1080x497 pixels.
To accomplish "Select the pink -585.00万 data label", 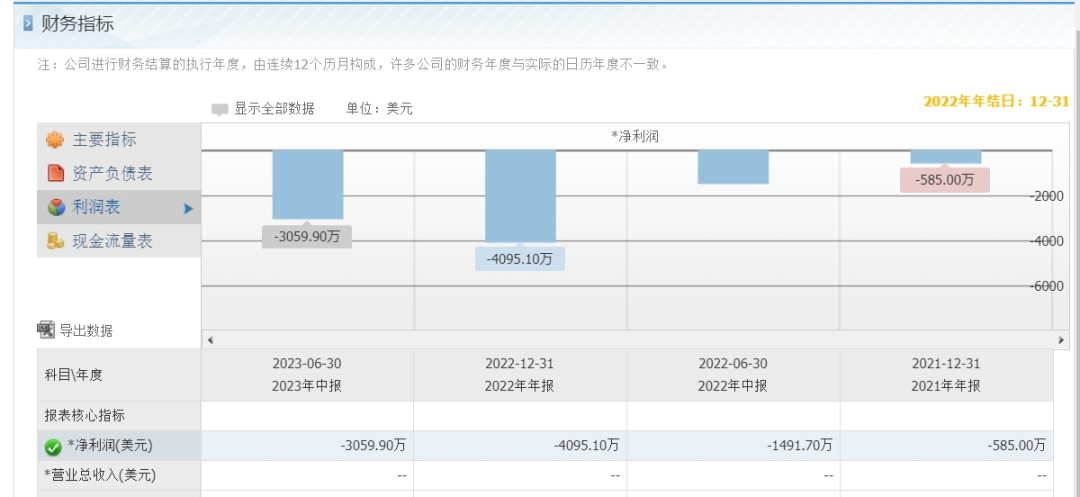I will coord(945,180).
